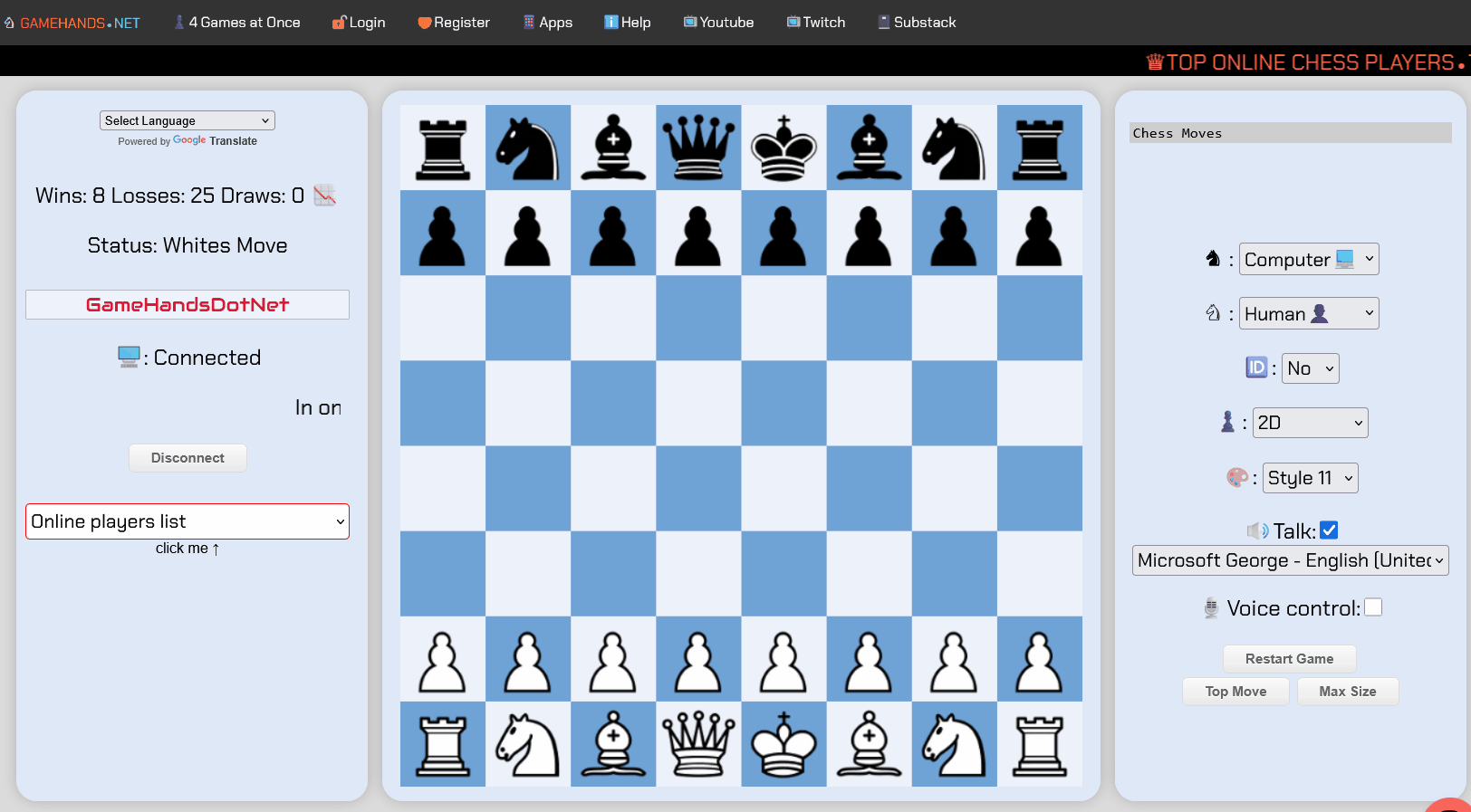This screenshot has width=1471, height=812.
Task: Click the microphone icon beside Voice control
Action: tap(1211, 608)
